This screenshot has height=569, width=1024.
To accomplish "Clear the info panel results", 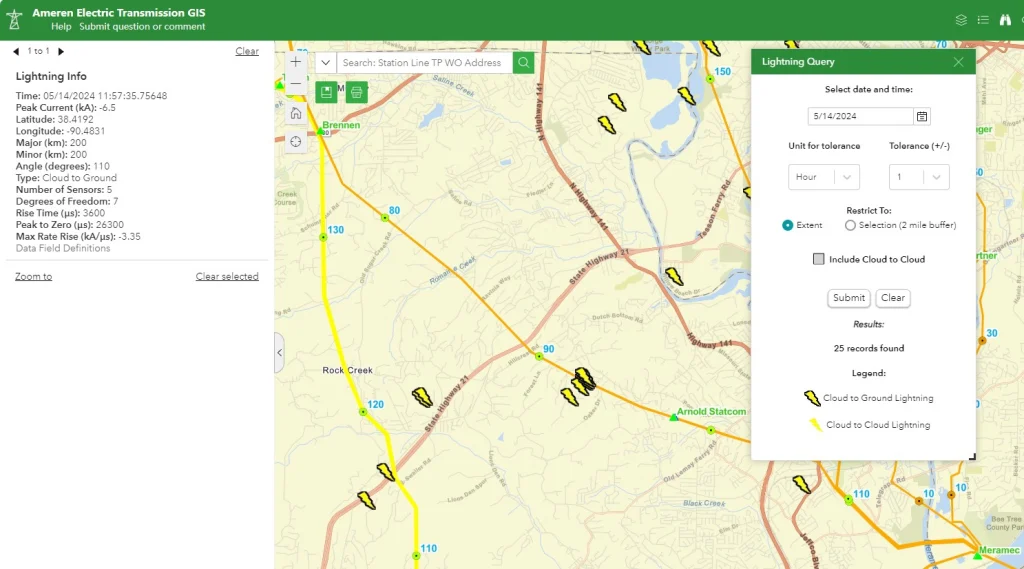I will pos(247,51).
